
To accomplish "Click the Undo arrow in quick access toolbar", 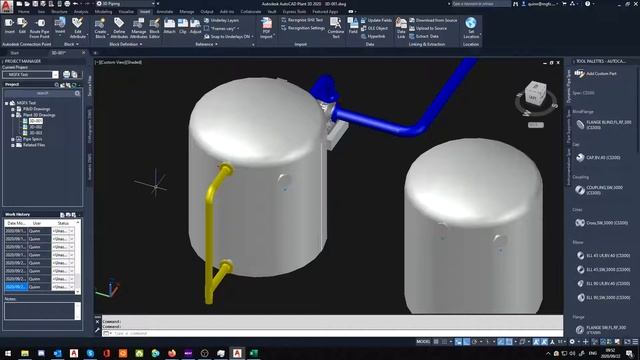I will pyautogui.click(x=75, y=4).
